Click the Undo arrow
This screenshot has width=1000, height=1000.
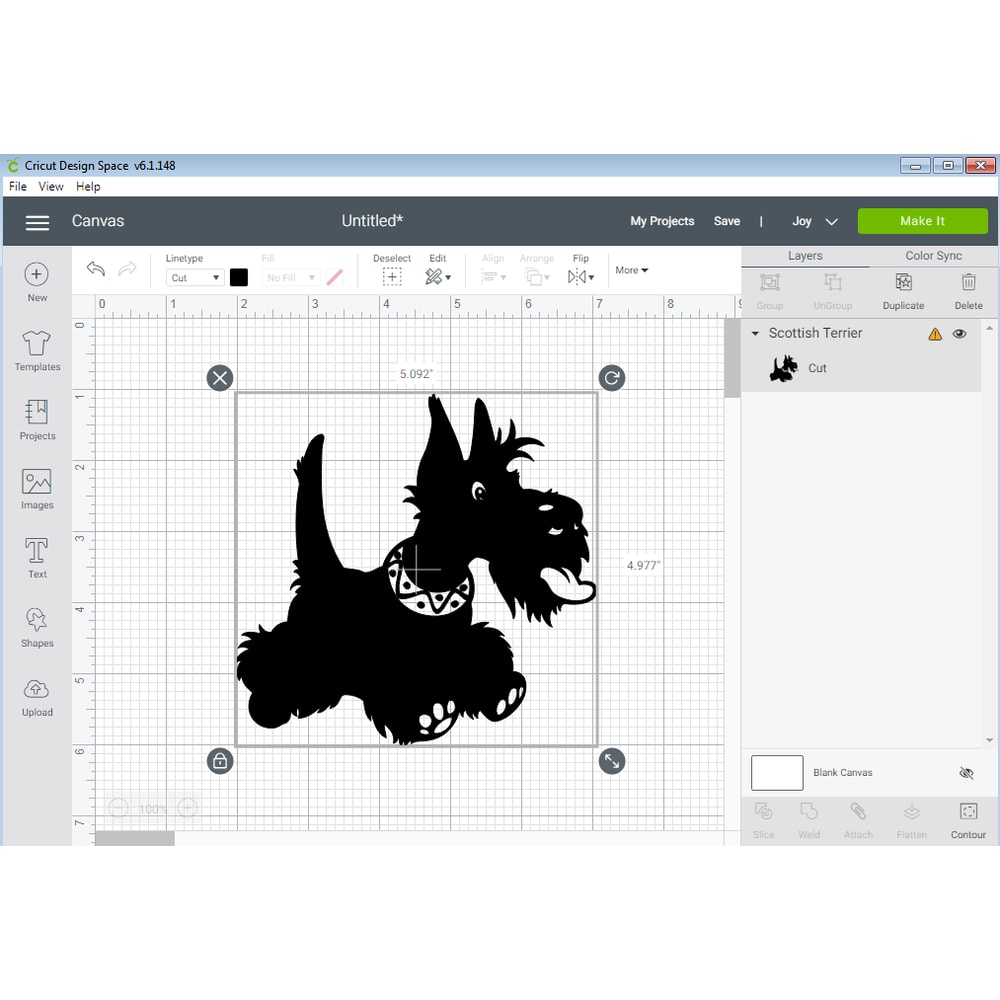(95, 269)
